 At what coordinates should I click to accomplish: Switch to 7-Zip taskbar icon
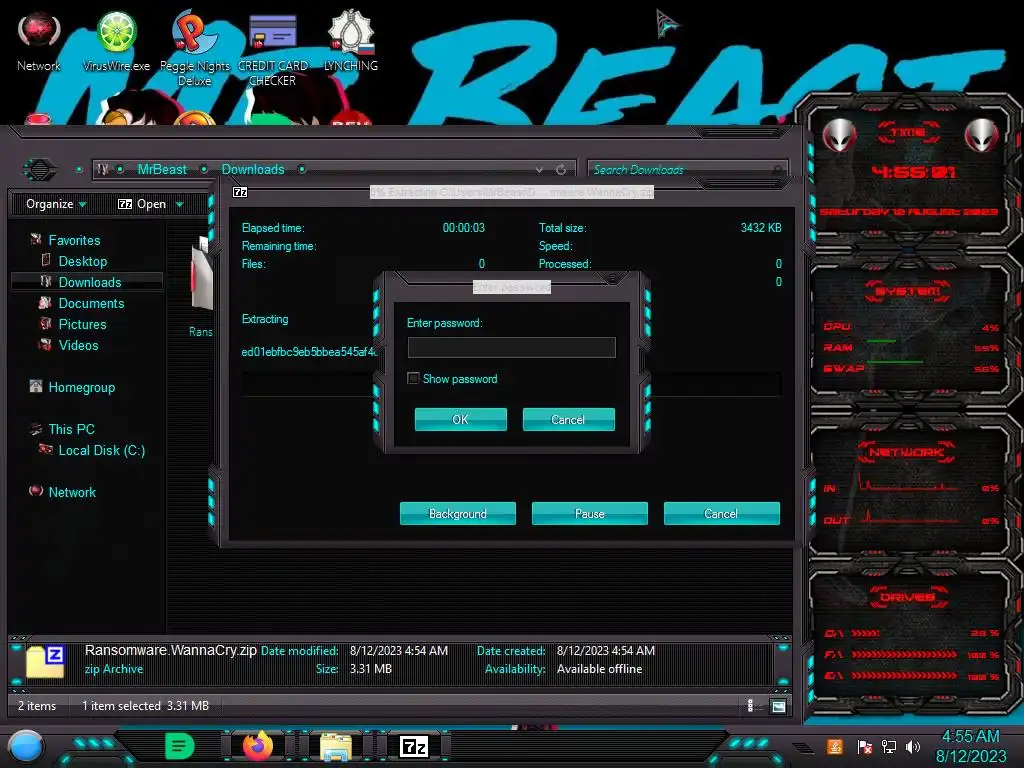[x=414, y=746]
